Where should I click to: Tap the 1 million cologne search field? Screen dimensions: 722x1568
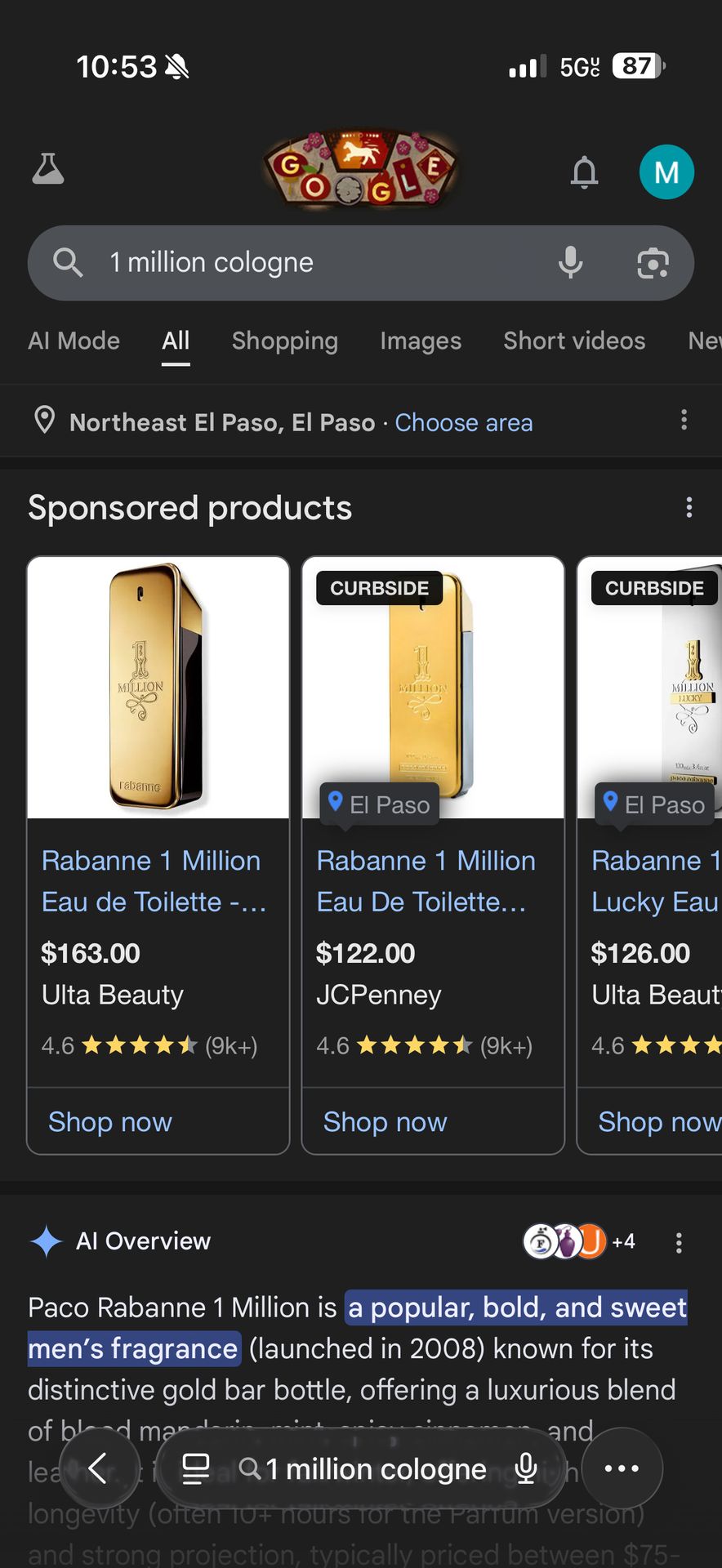coord(327,263)
